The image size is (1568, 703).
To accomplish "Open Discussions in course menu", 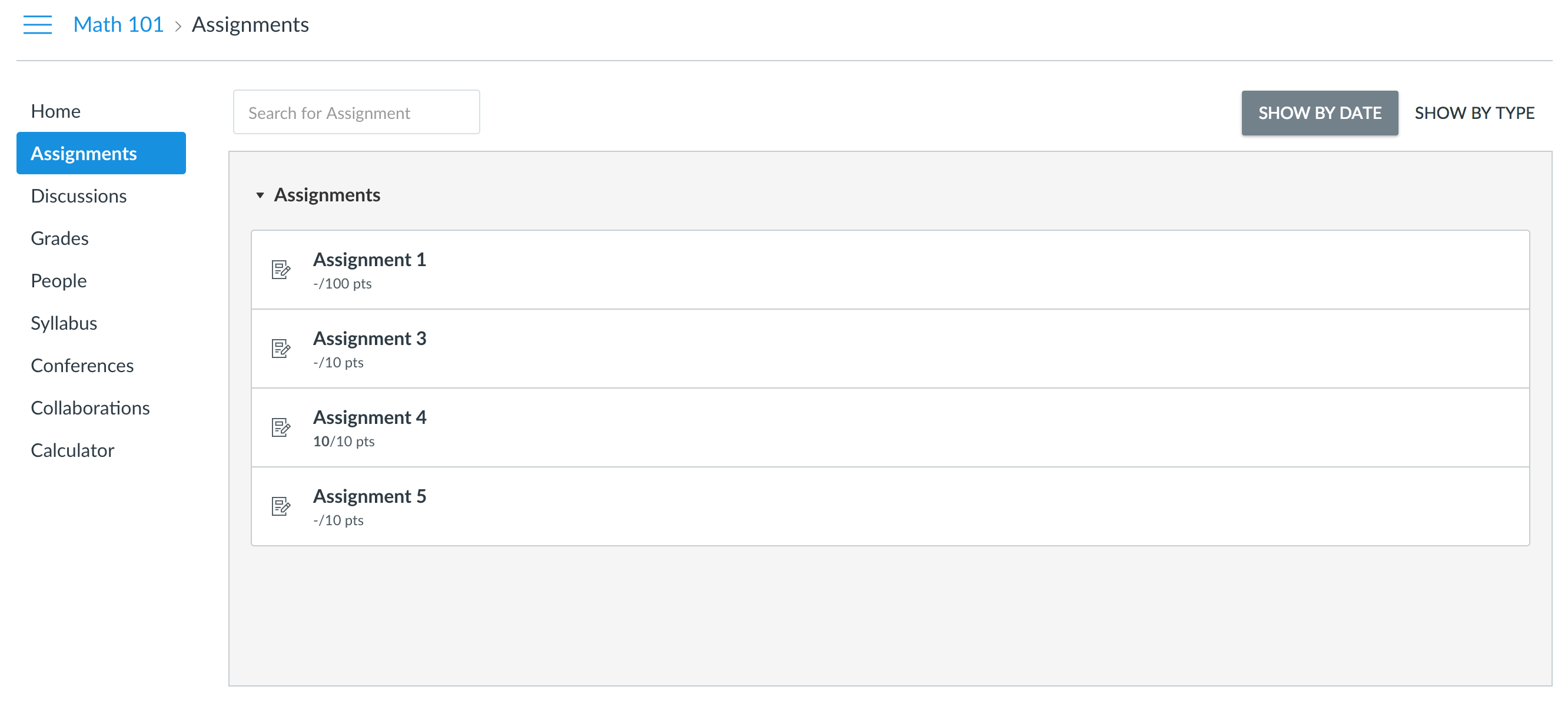I will pos(78,195).
